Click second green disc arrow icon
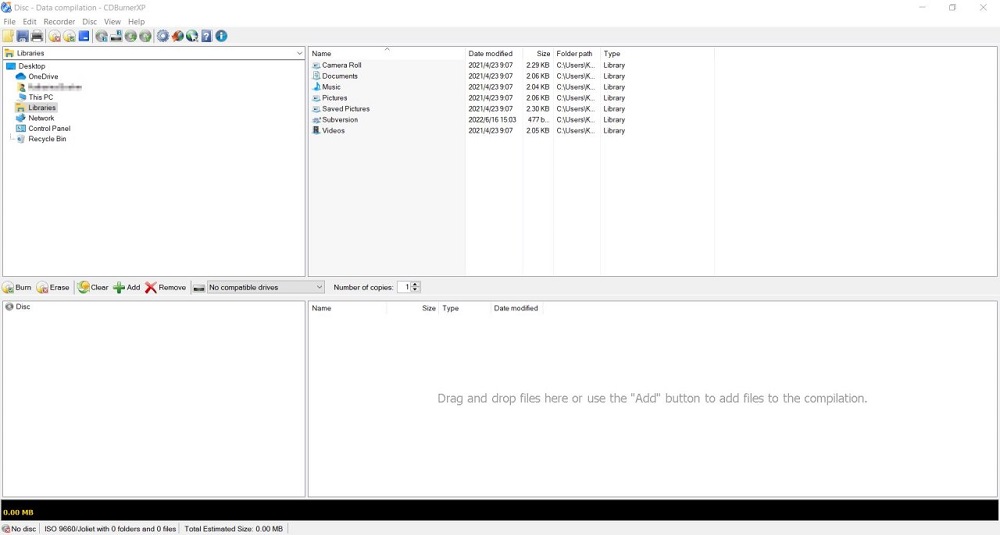The height and width of the screenshot is (535, 1000). click(145, 36)
